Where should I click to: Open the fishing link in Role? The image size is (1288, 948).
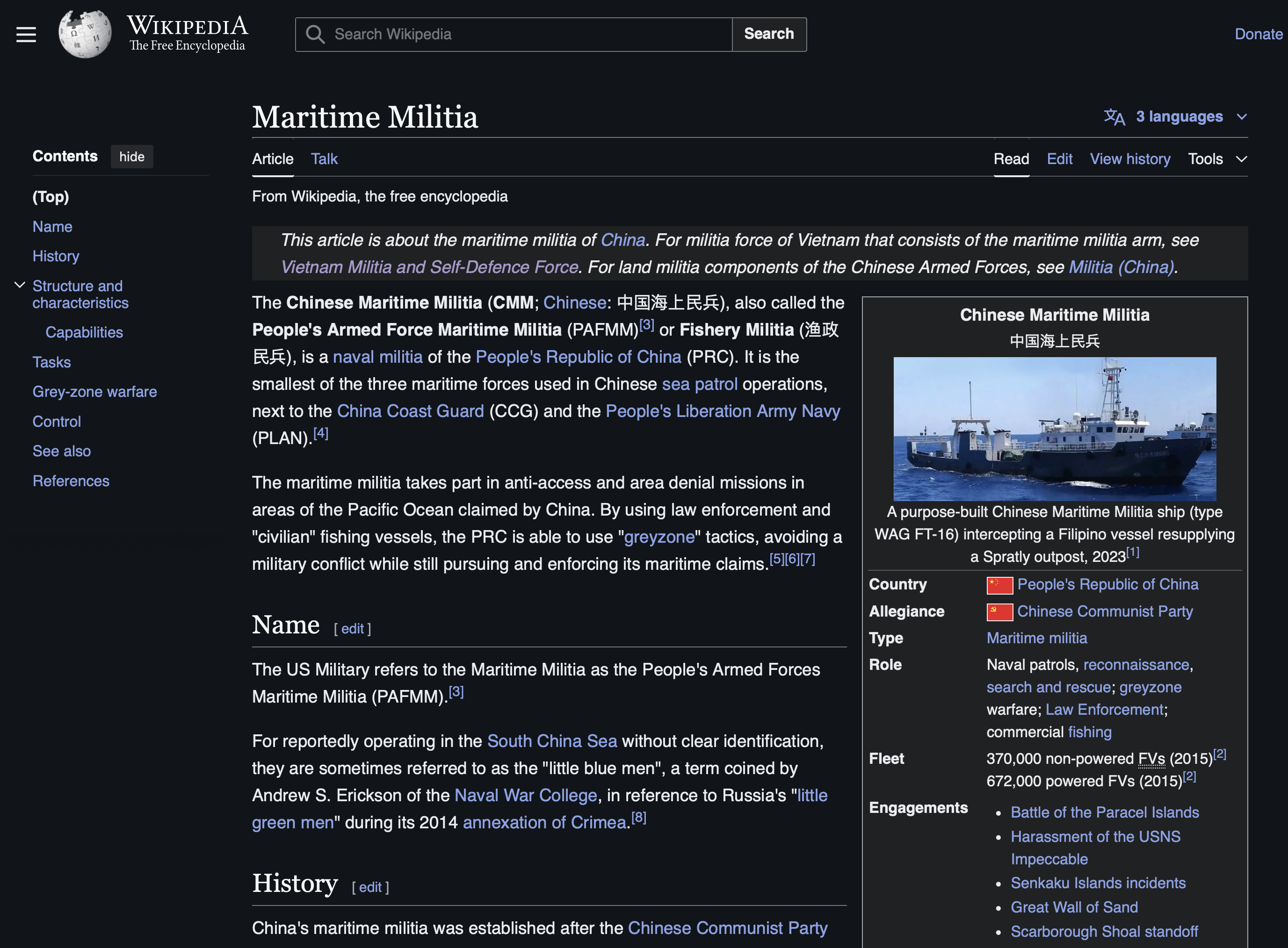1089,732
